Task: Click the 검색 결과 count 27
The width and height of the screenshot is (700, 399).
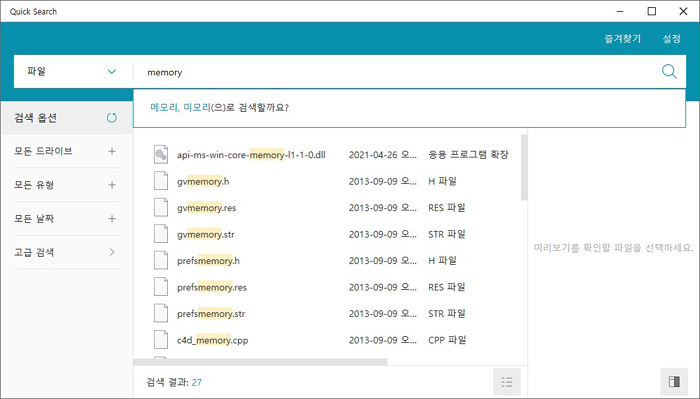Action: point(196,382)
